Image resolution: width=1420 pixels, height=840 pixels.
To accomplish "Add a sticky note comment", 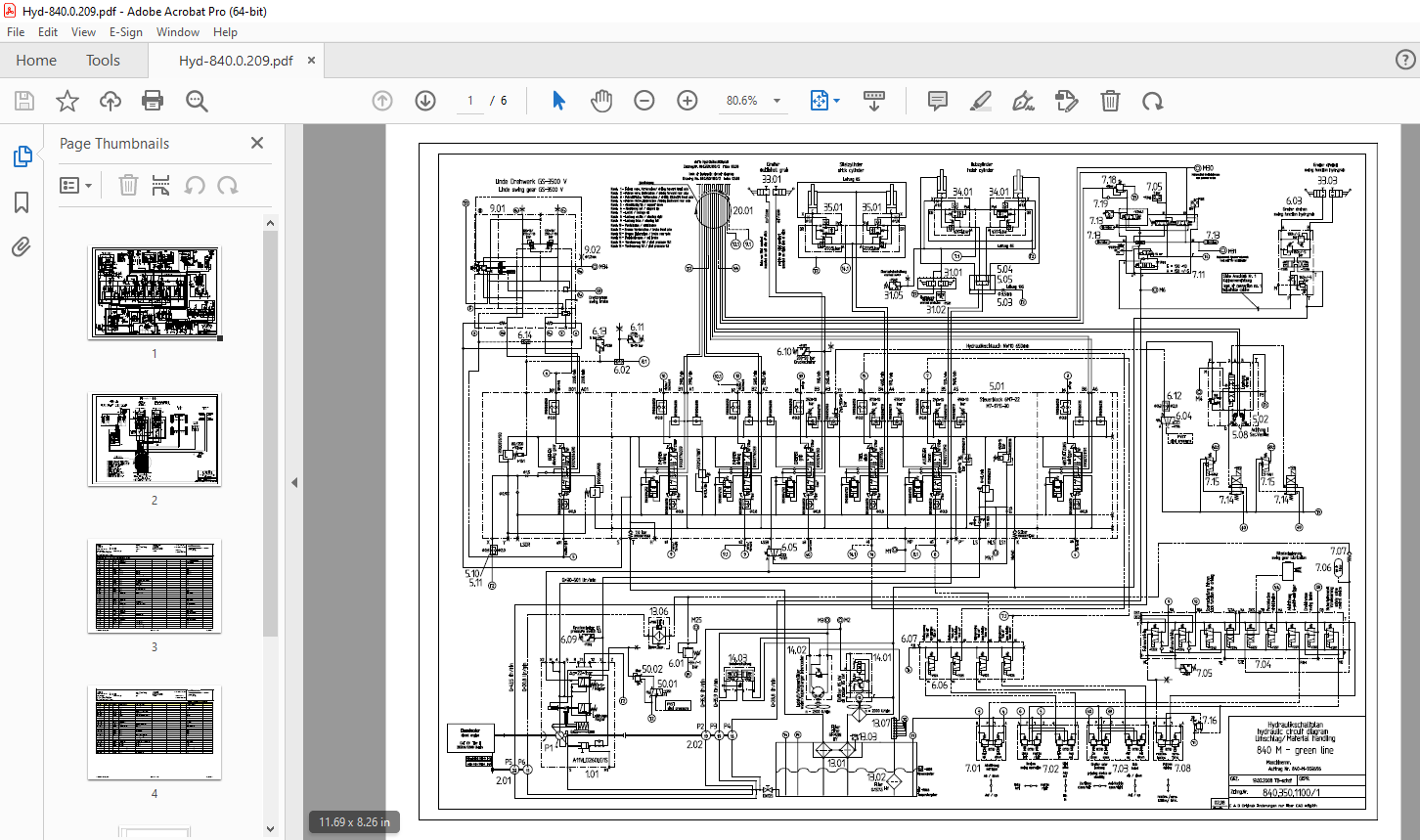I will tap(938, 101).
